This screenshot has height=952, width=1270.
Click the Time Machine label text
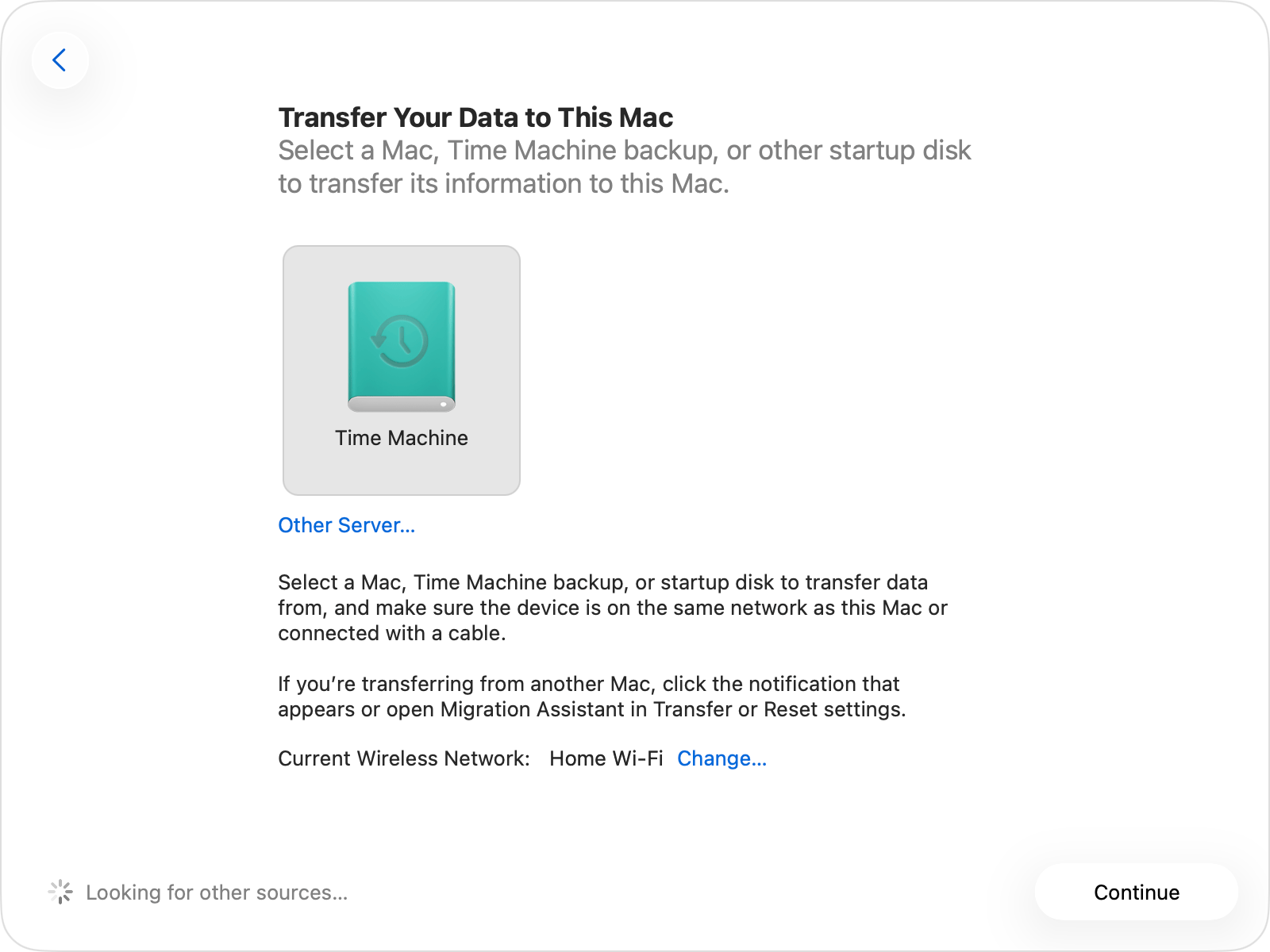401,437
